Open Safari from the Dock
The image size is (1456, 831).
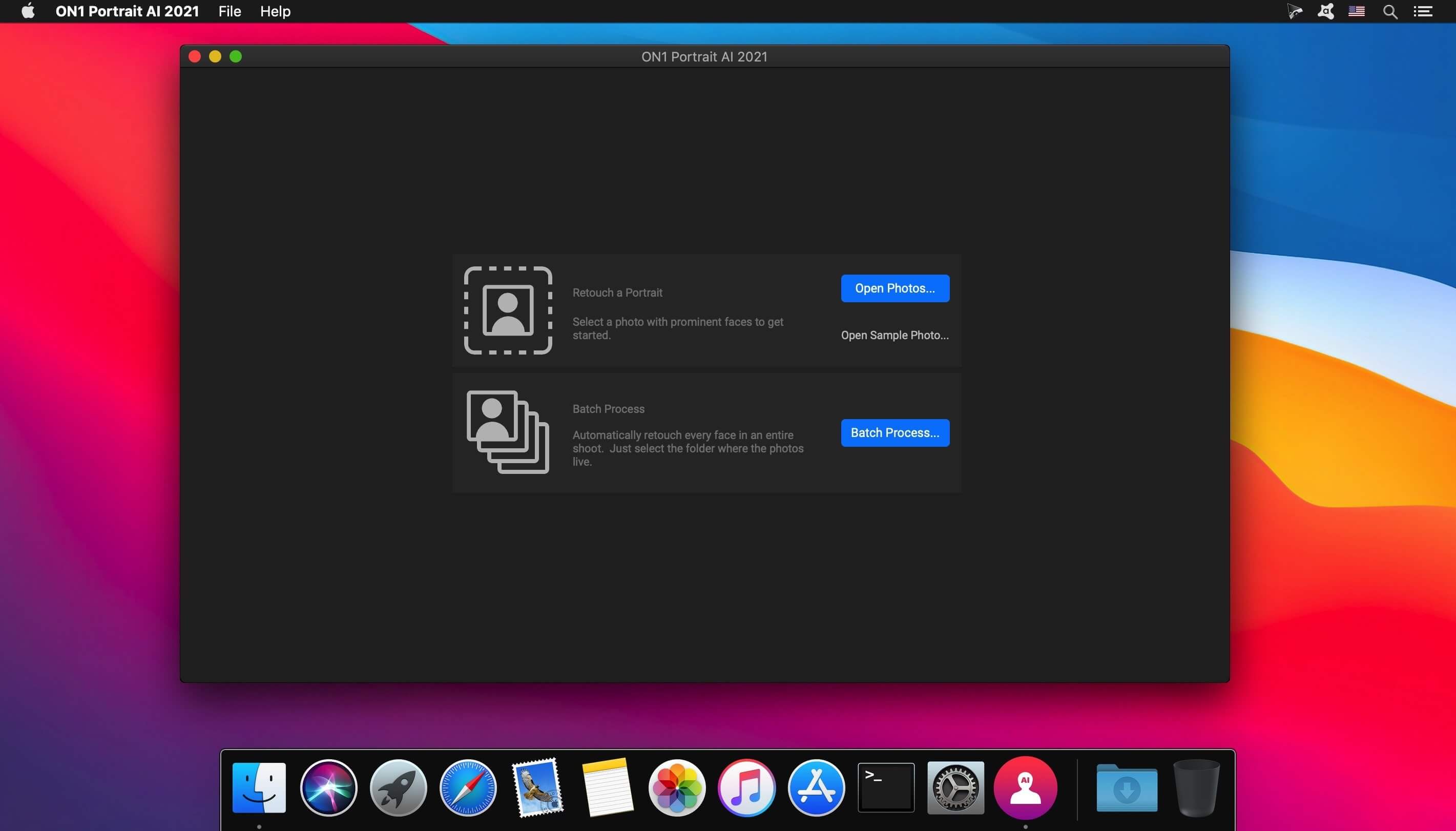468,787
